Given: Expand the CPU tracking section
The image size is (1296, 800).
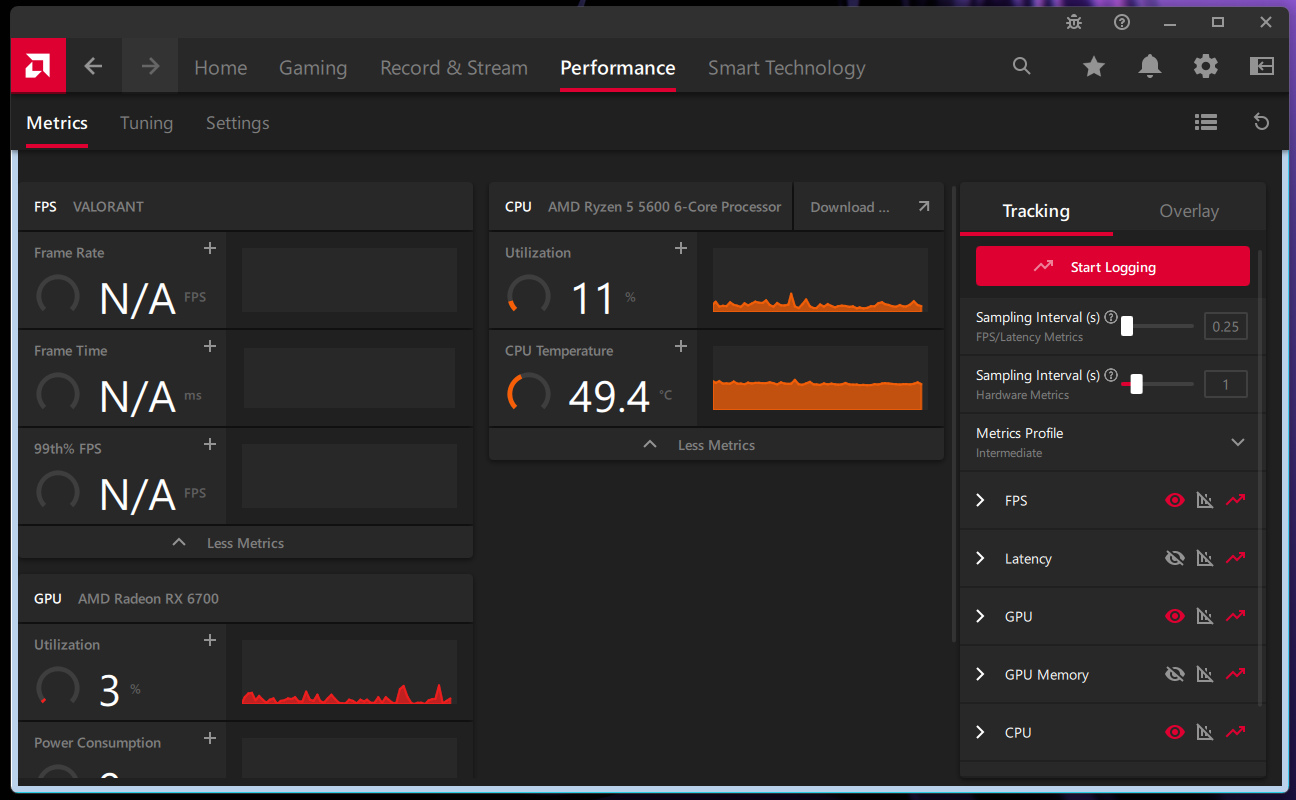Looking at the screenshot, I should click(x=980, y=732).
